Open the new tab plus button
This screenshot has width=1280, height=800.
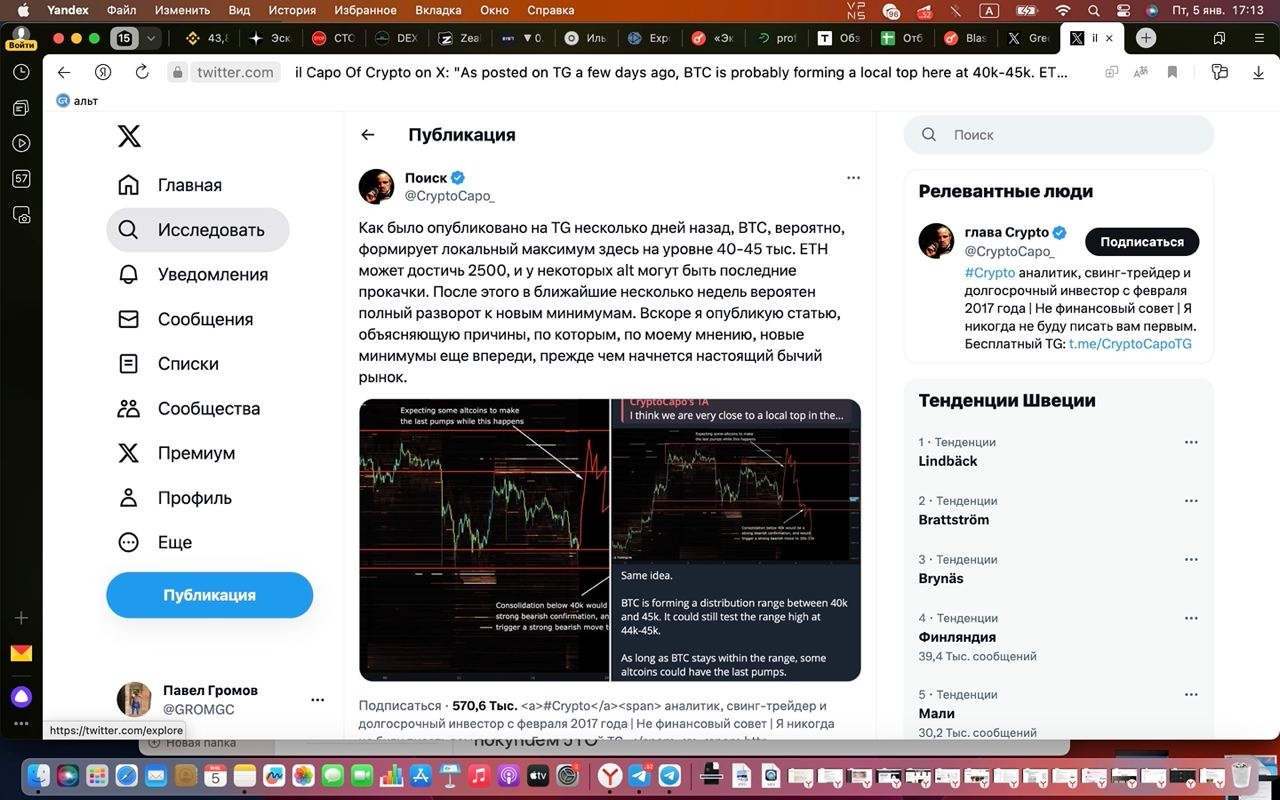point(1146,38)
